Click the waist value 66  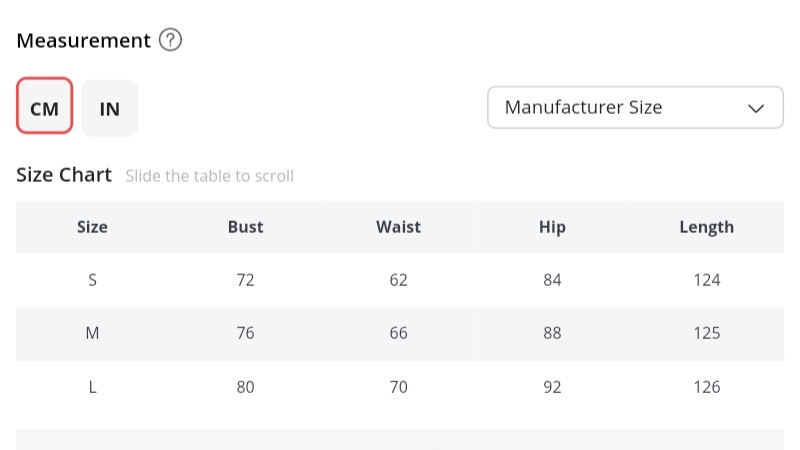(398, 333)
